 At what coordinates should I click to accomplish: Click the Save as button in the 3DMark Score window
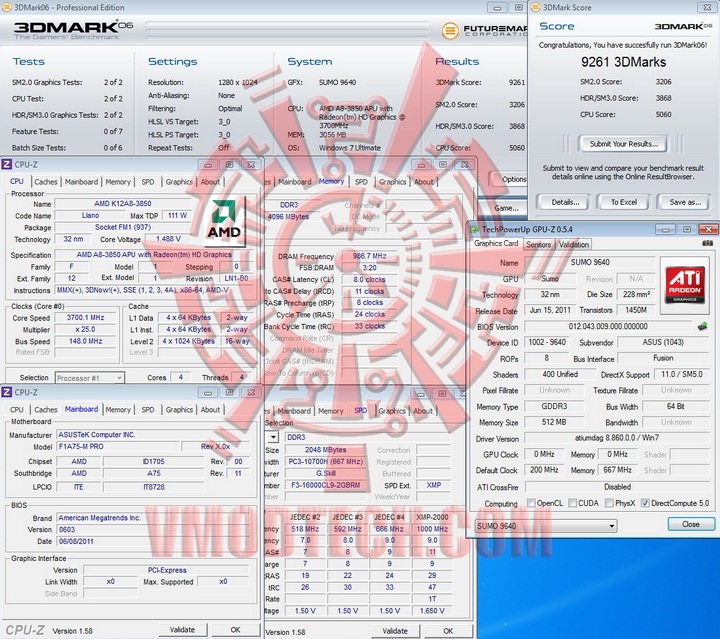(x=685, y=202)
